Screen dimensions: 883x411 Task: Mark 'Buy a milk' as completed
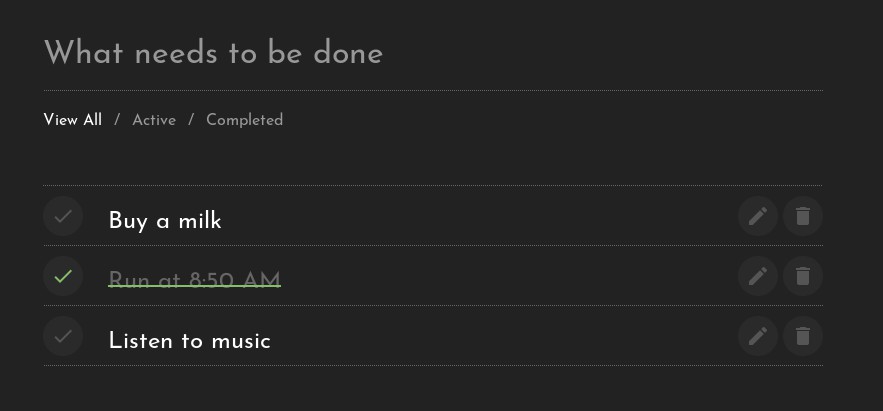(x=63, y=216)
